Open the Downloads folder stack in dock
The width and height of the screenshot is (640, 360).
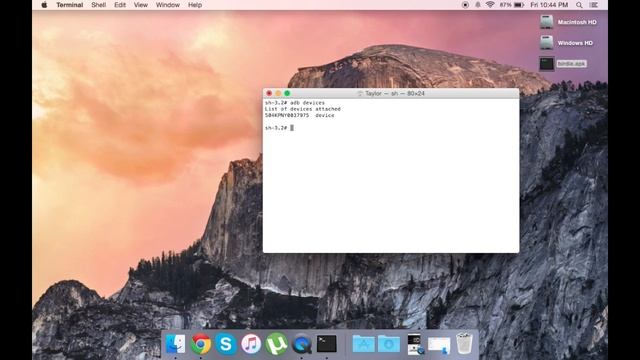tap(389, 344)
